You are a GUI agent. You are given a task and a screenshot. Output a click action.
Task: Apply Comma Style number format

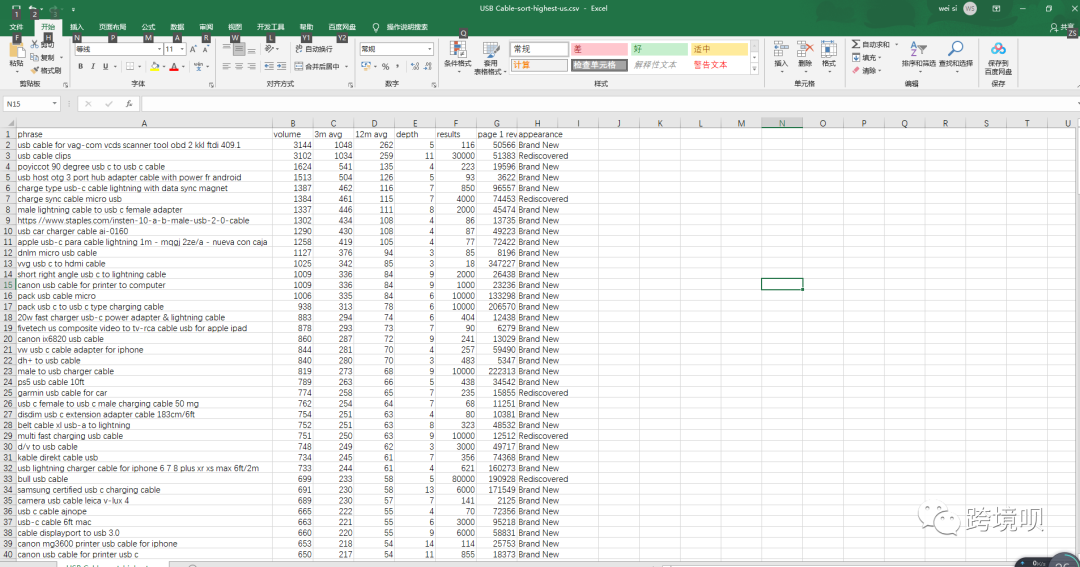(398, 66)
